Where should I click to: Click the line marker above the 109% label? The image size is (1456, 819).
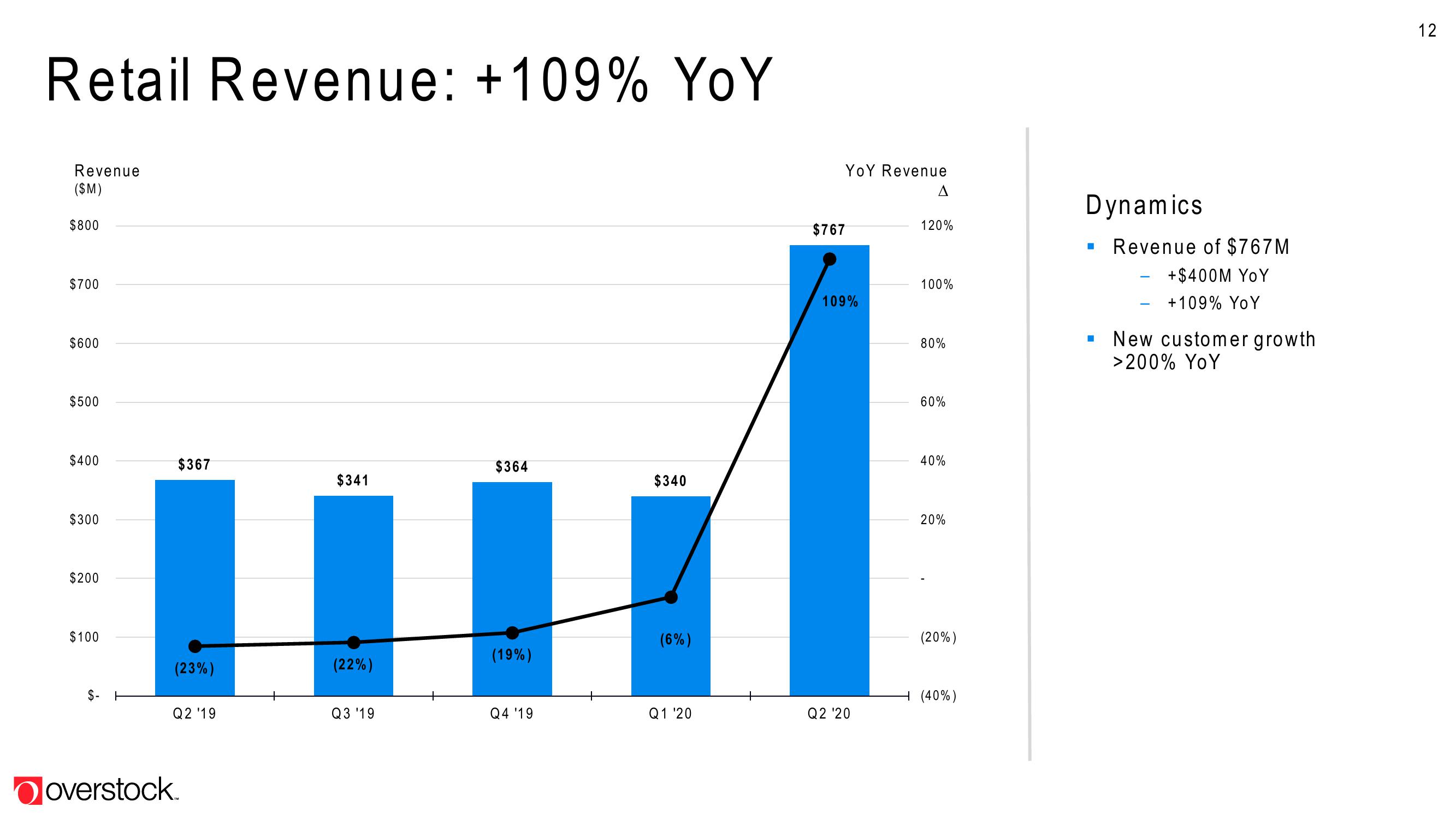(830, 259)
